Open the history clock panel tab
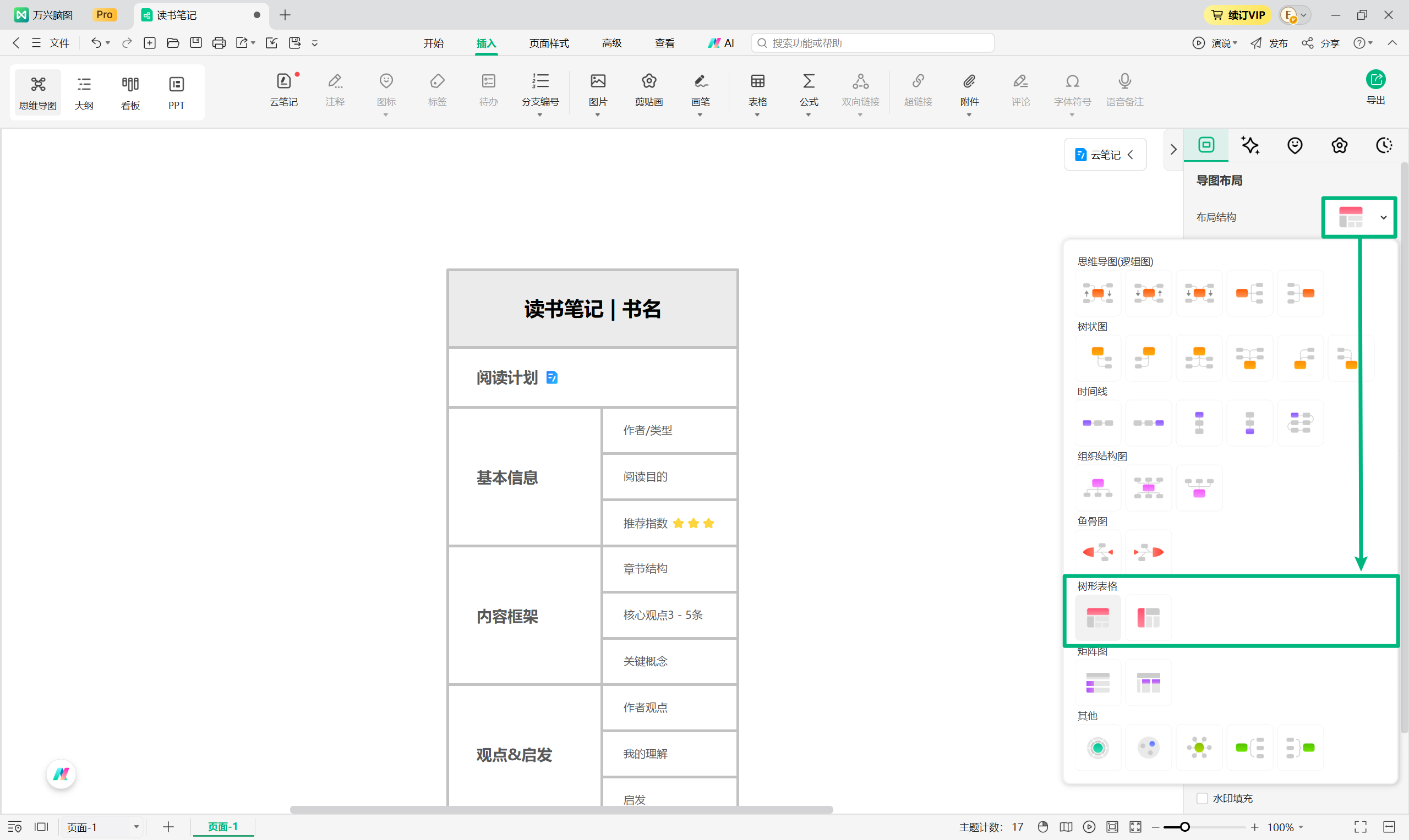 pos(1384,145)
